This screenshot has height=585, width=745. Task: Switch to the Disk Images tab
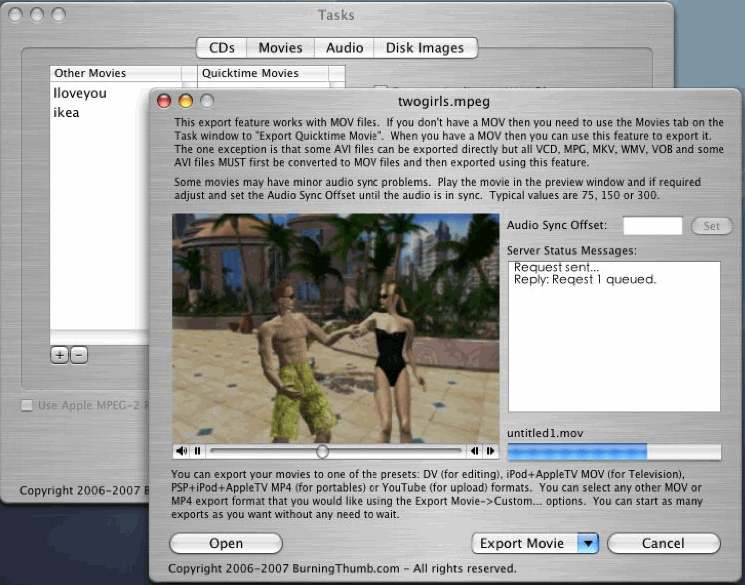pyautogui.click(x=425, y=47)
